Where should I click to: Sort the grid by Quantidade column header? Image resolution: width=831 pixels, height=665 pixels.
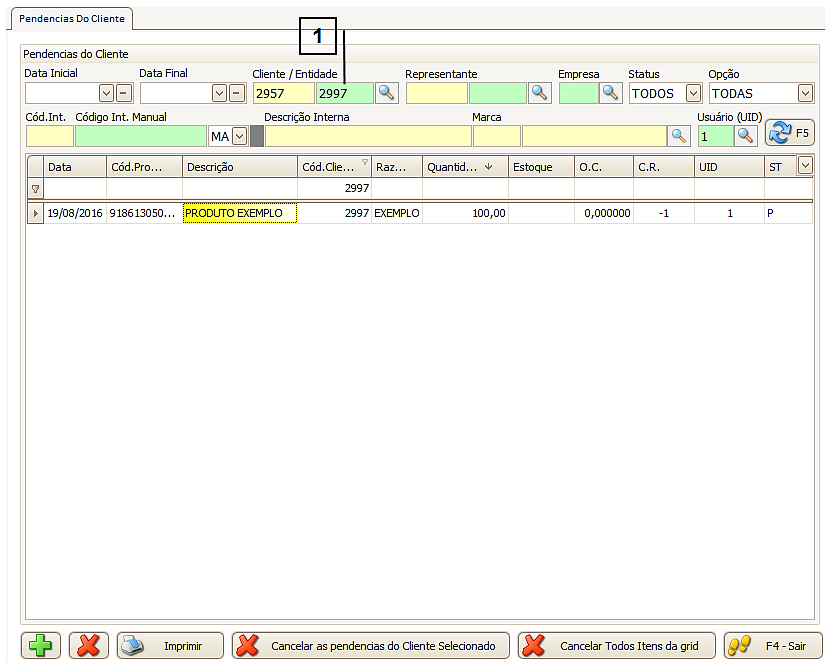coord(465,167)
